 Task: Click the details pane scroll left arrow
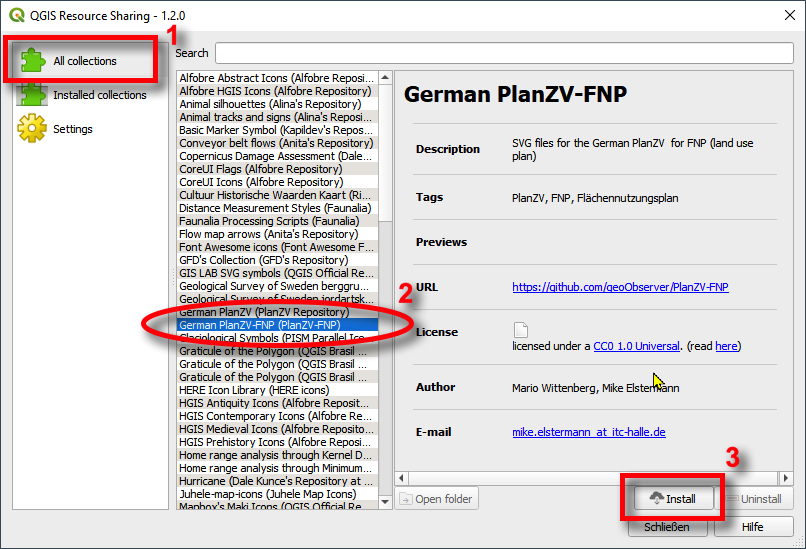tap(402, 478)
